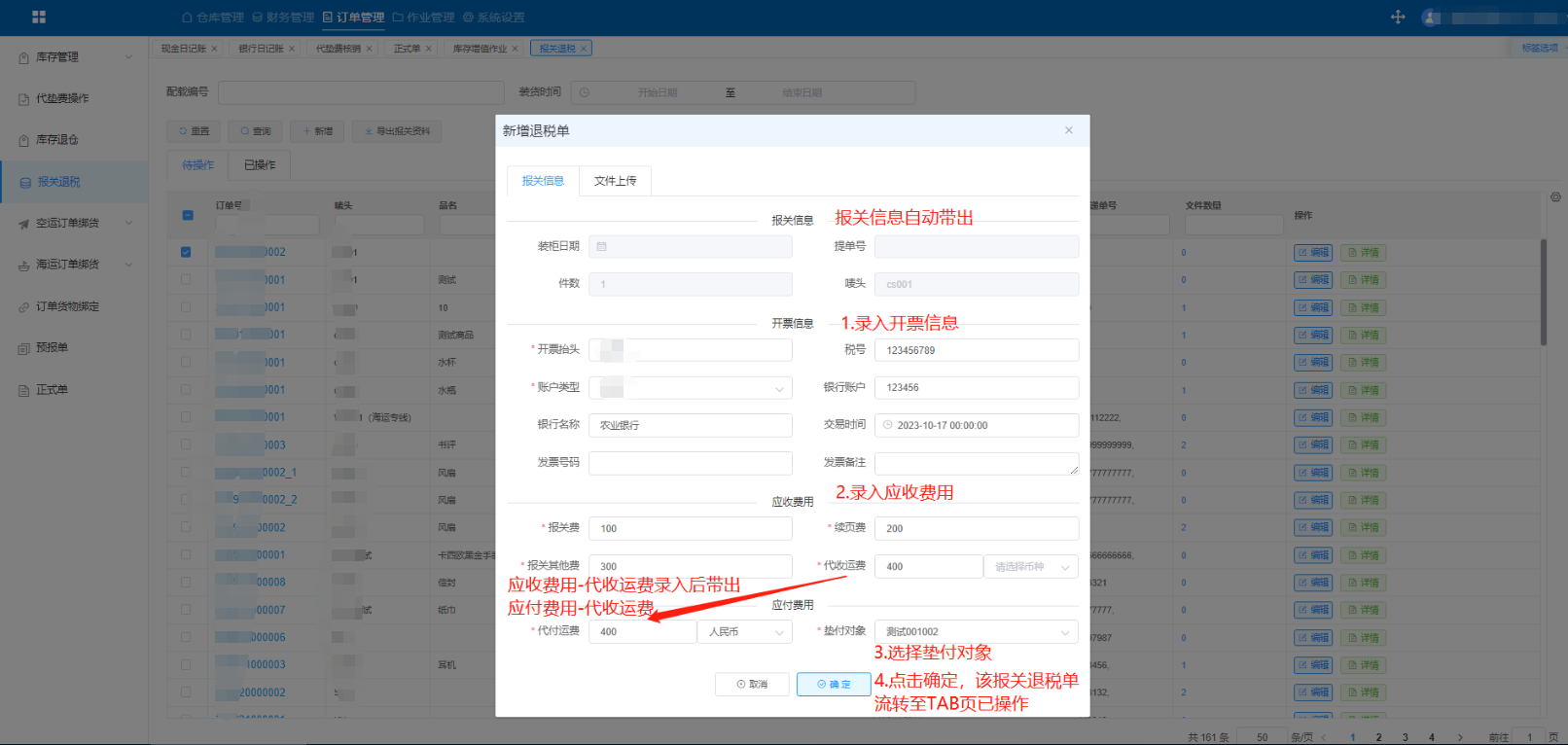This screenshot has height=745, width=1568.
Task: Click the 确定 button
Action: pos(834,685)
